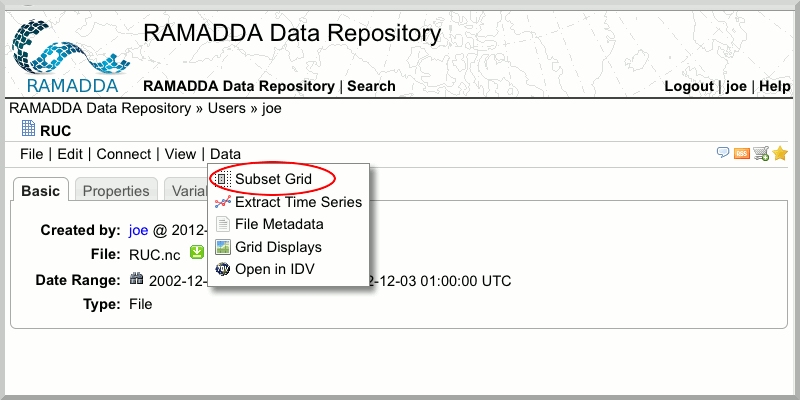Screen dimensions: 800x400
Task: Click the RUC grid entry icon
Action: [28, 129]
